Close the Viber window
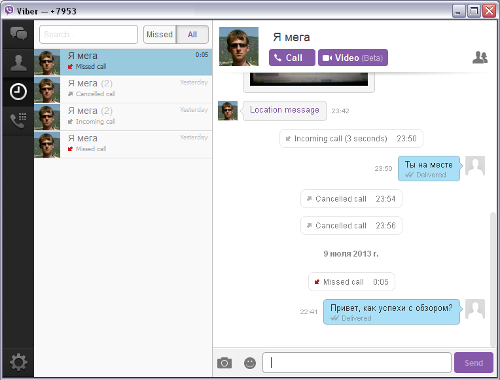Screen dimensions: 500x380 [x=489, y=11]
